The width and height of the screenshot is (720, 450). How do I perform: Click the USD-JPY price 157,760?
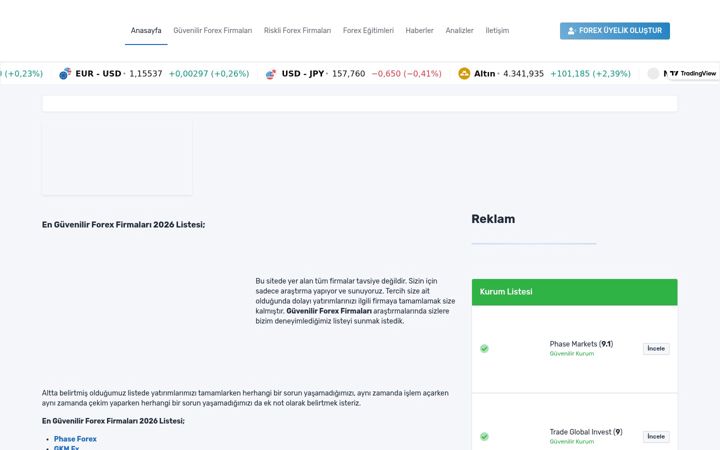[349, 73]
